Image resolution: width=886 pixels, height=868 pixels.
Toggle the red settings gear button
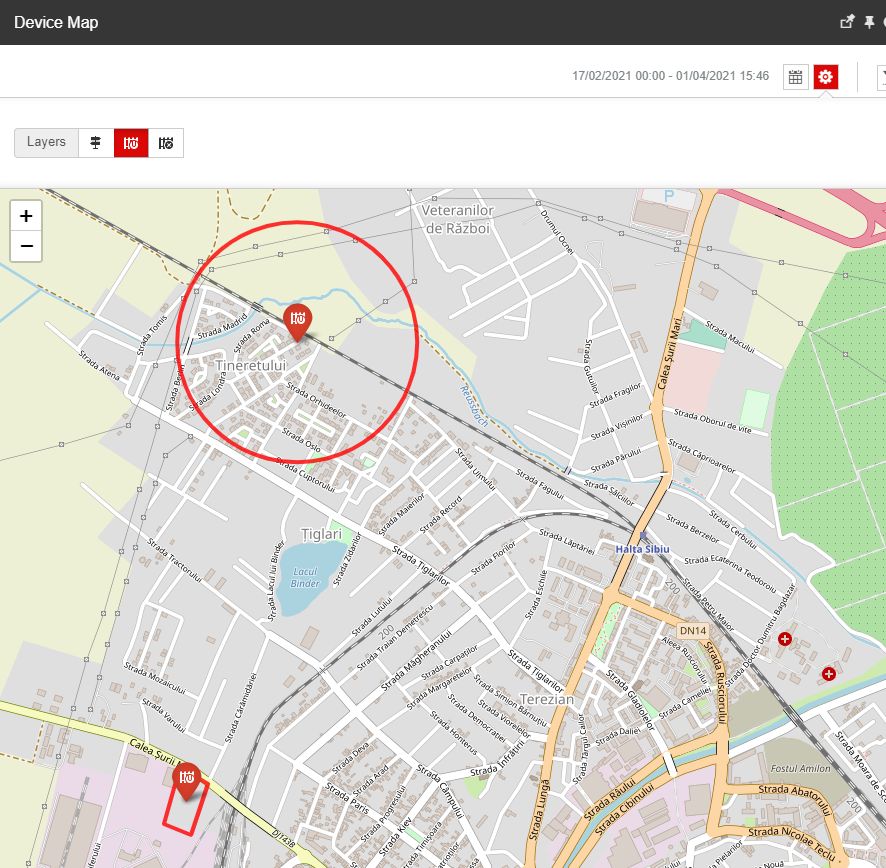pos(826,77)
